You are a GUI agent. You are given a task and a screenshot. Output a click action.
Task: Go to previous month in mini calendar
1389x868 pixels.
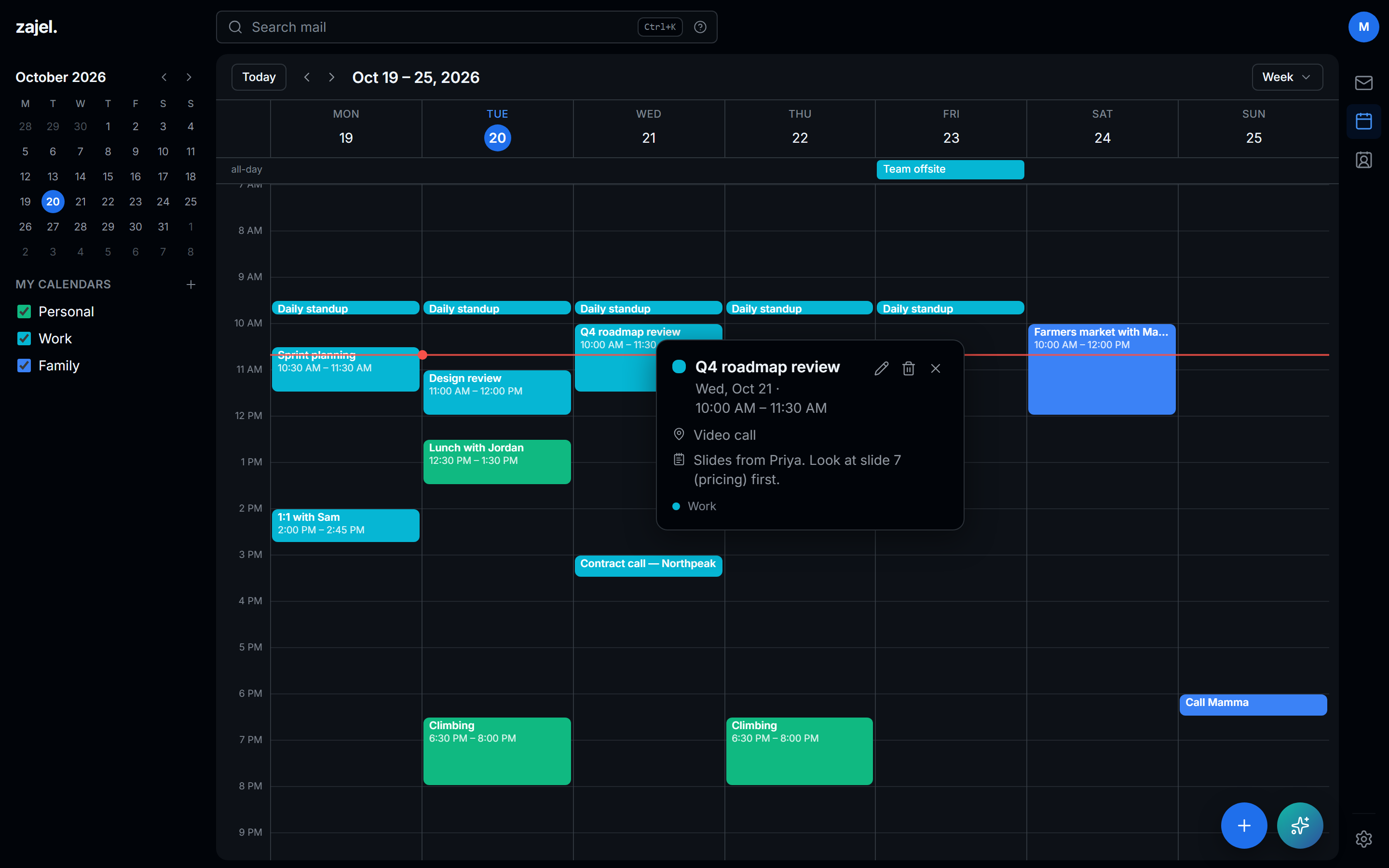164,77
